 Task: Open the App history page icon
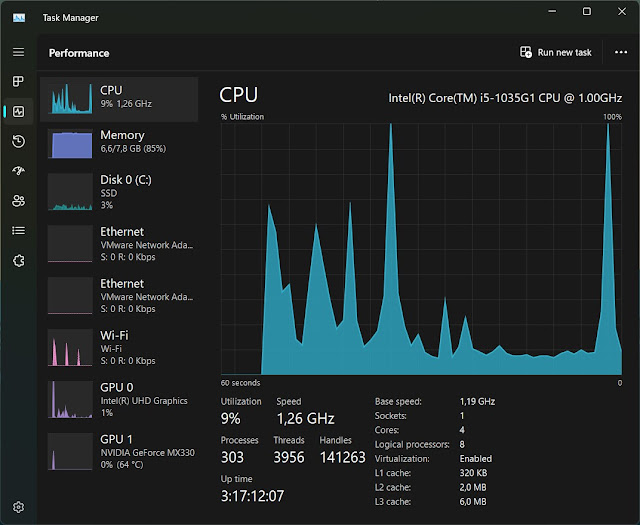point(18,141)
